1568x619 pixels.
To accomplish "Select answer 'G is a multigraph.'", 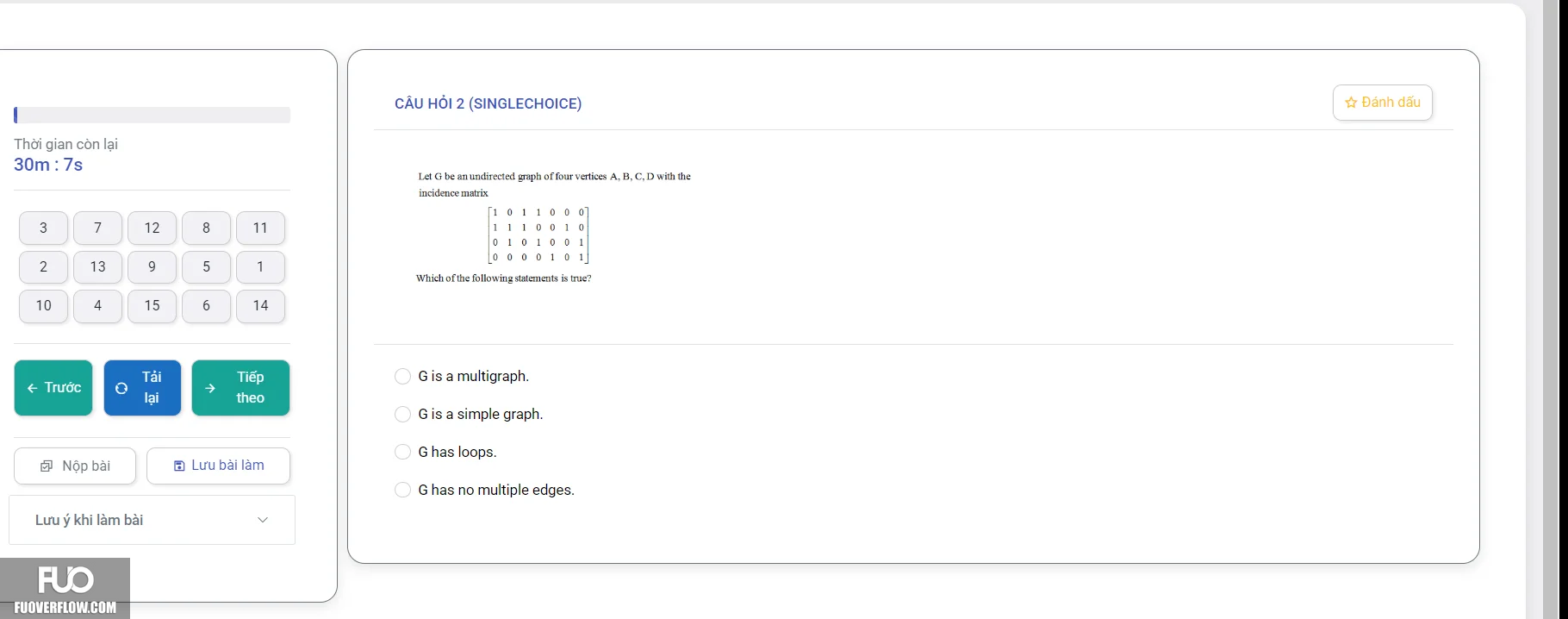I will (x=402, y=377).
